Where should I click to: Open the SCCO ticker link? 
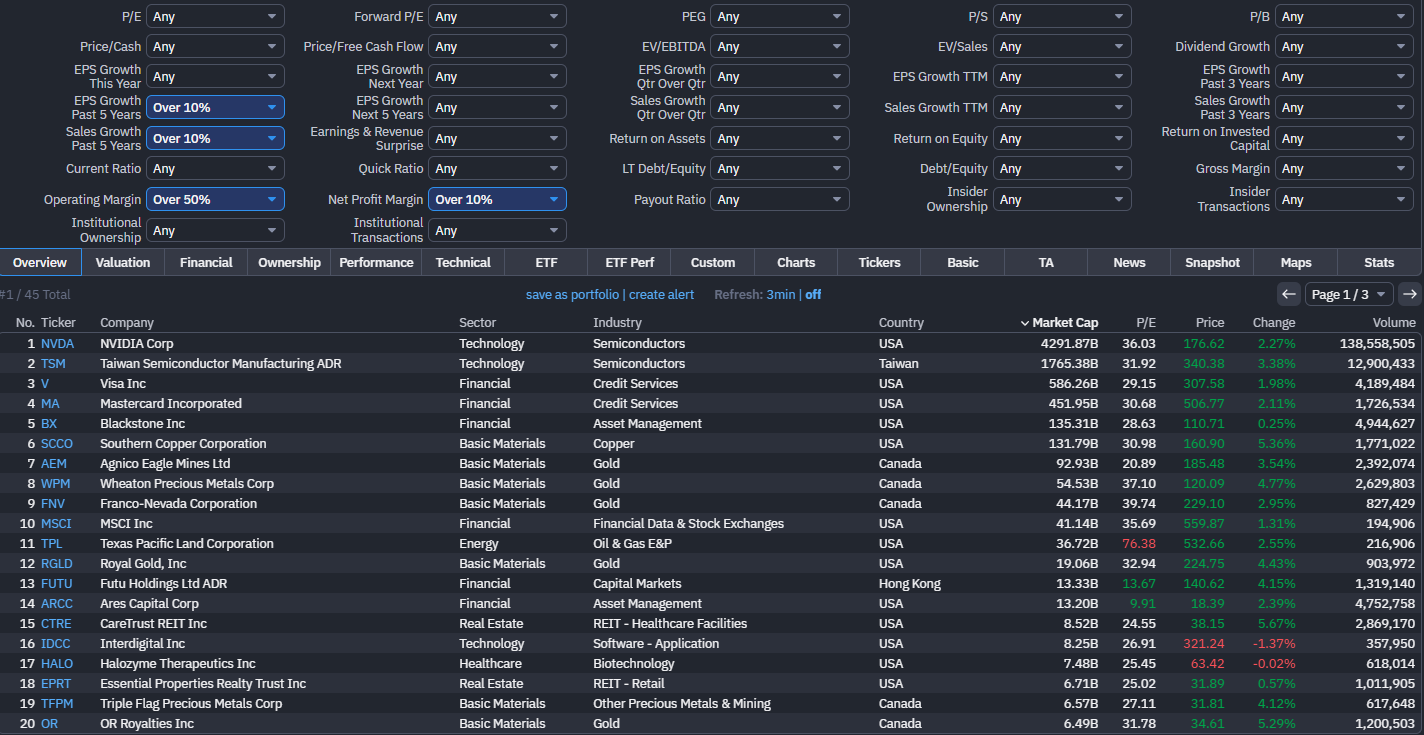(57, 444)
